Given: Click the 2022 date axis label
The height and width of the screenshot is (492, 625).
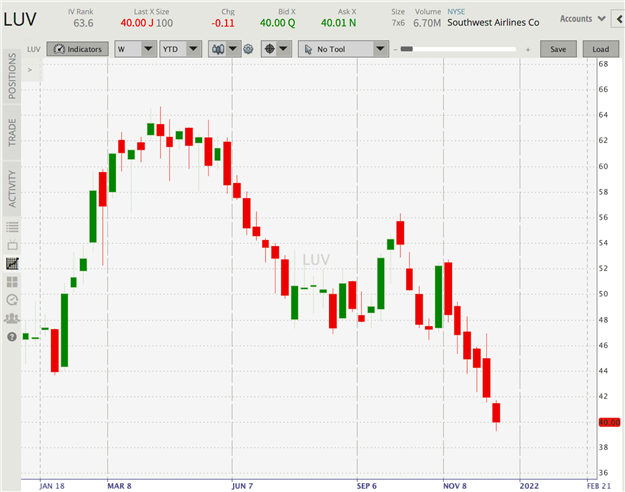Looking at the screenshot, I should (529, 486).
